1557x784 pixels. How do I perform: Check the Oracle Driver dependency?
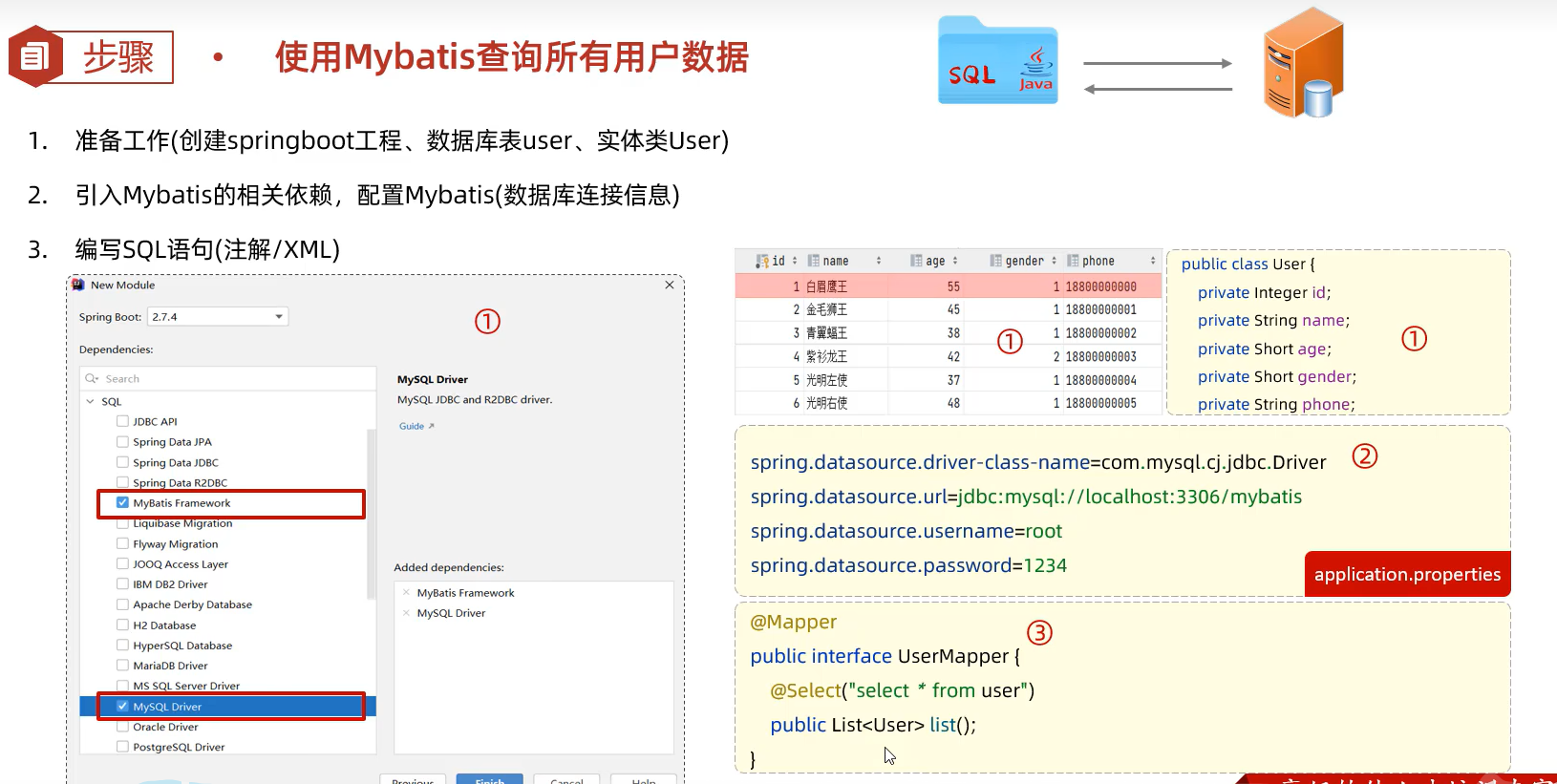[x=122, y=727]
